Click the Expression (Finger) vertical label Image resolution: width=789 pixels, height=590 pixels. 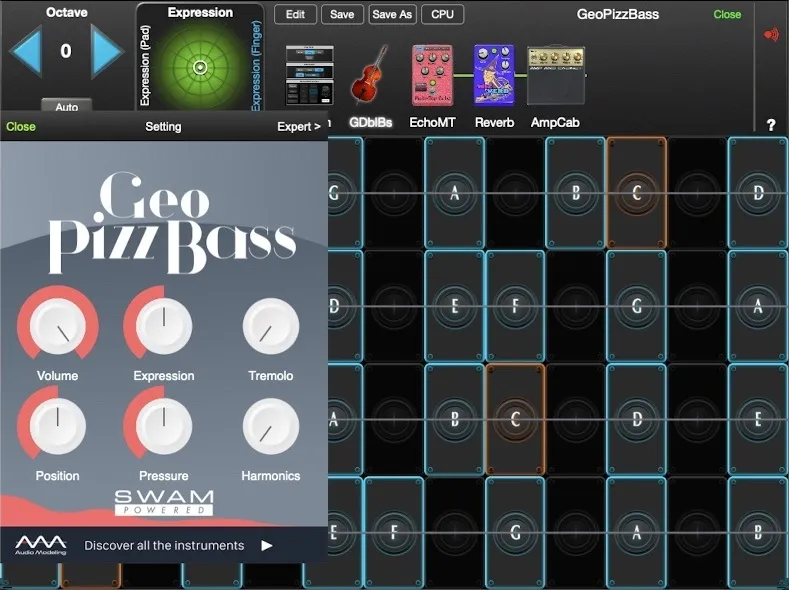(256, 65)
